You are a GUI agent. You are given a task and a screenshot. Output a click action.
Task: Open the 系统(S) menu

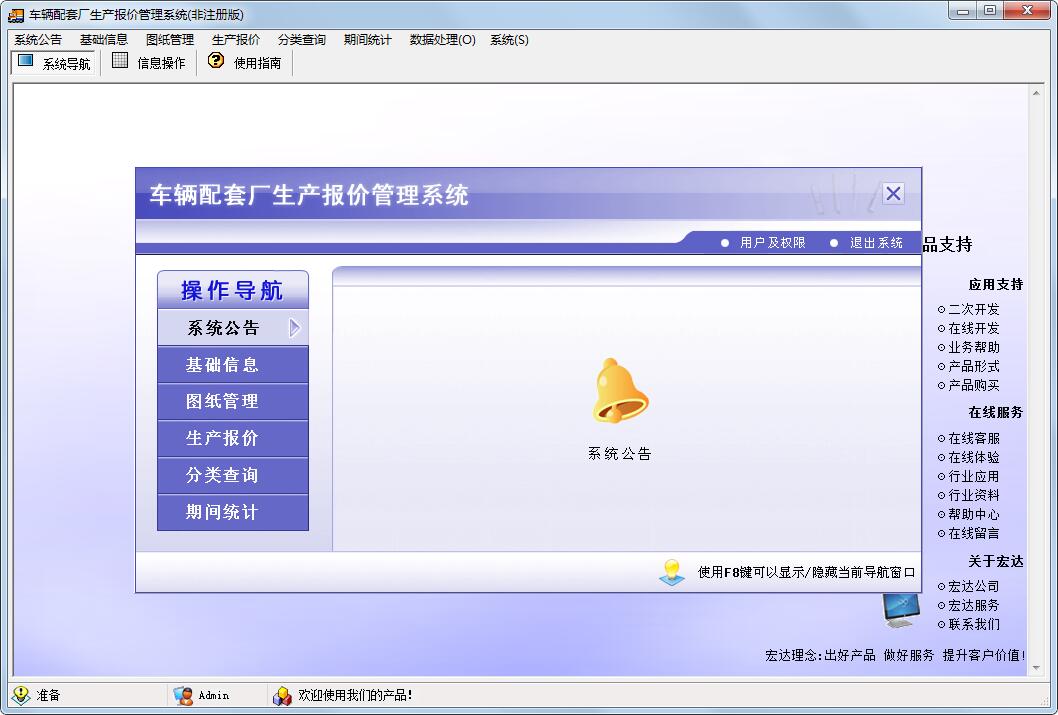pos(509,40)
